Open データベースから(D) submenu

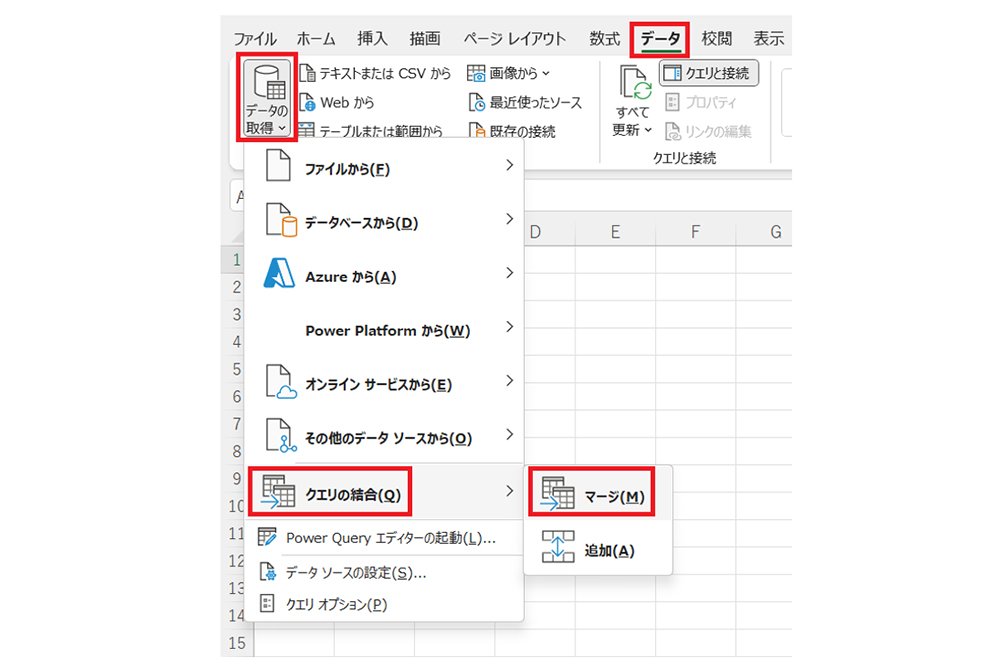pyautogui.click(x=384, y=221)
